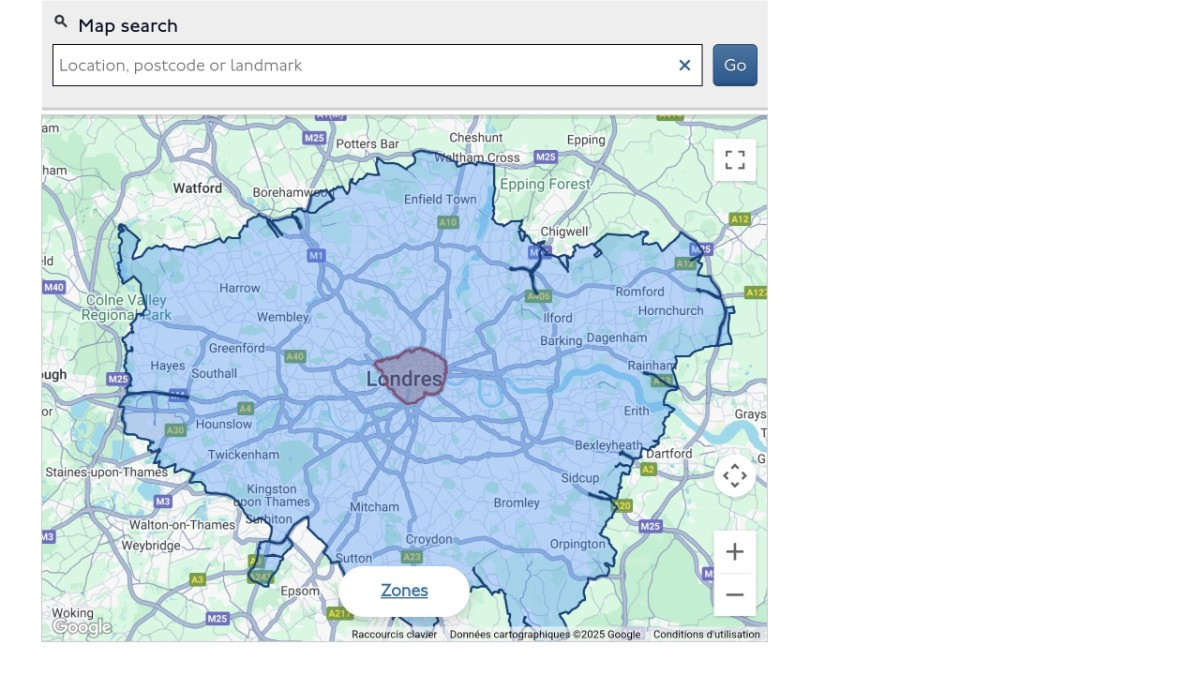Select Staines-upon-Thames on the map
The image size is (1200, 675).
[x=107, y=472]
